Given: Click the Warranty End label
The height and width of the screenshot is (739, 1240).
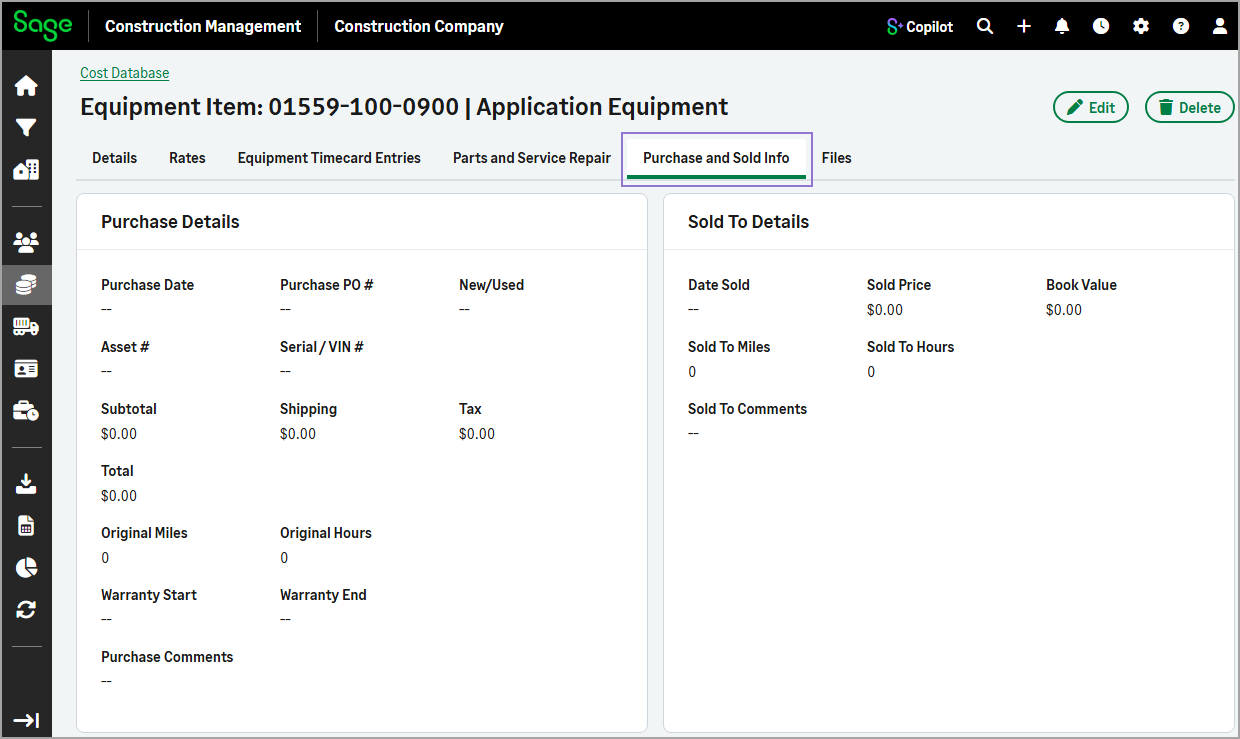Looking at the screenshot, I should pyautogui.click(x=323, y=595).
